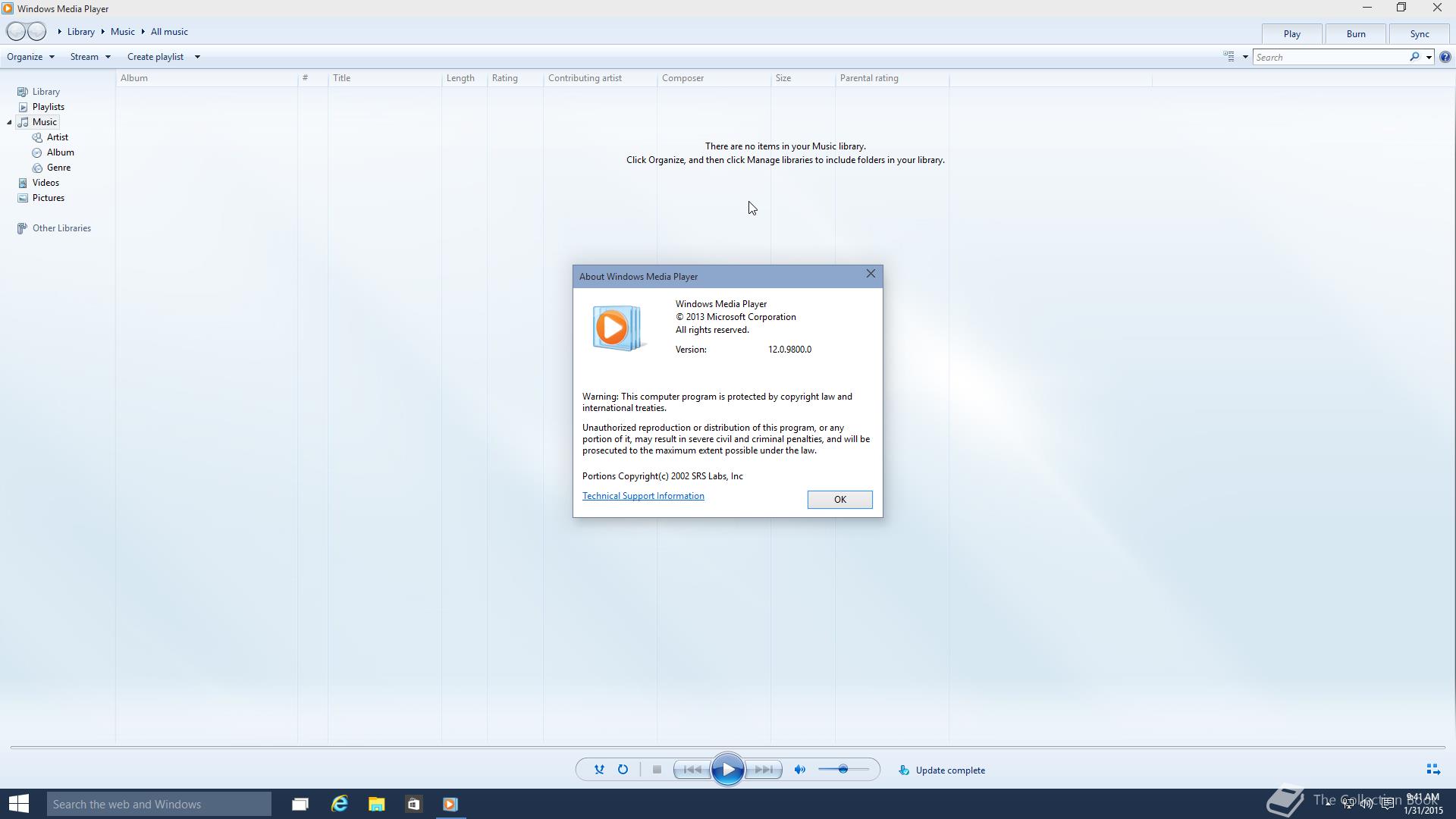
Task: Sort by the Composer column header
Action: pos(714,78)
